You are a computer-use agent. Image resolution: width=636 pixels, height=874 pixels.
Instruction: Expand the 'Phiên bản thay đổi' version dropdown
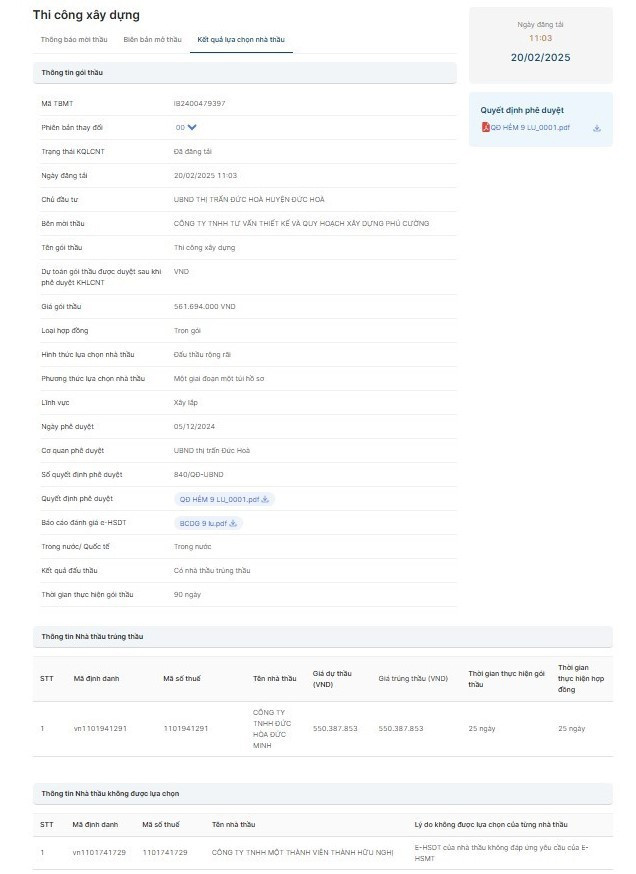point(191,127)
